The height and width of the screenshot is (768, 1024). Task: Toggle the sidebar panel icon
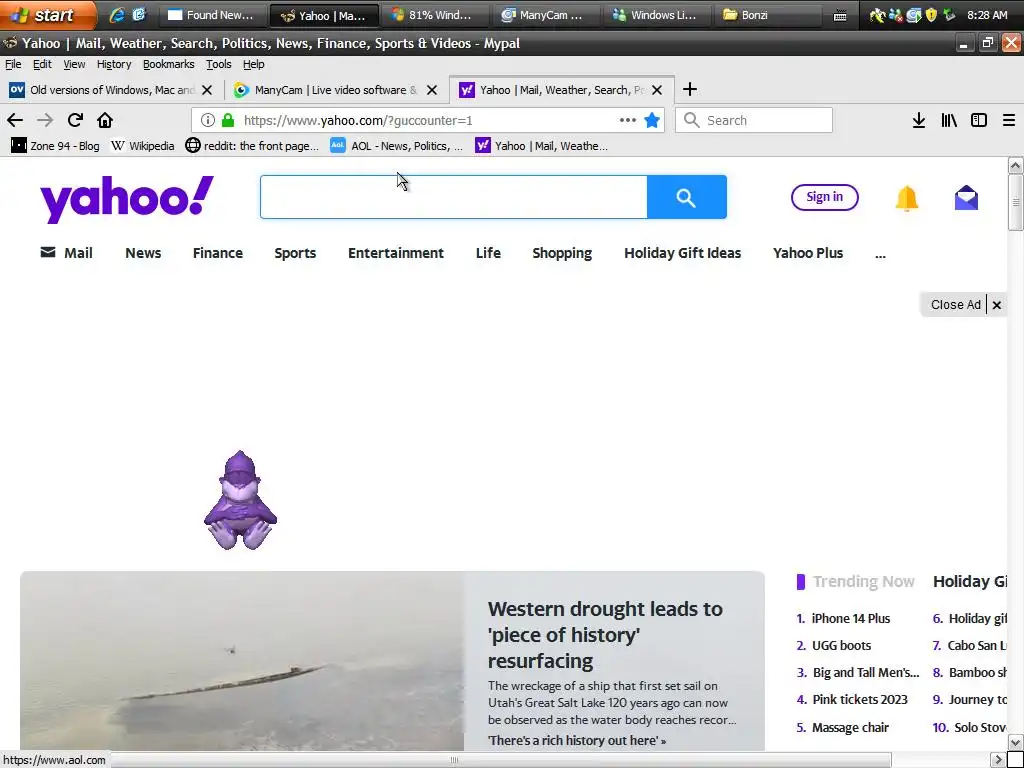[x=978, y=120]
